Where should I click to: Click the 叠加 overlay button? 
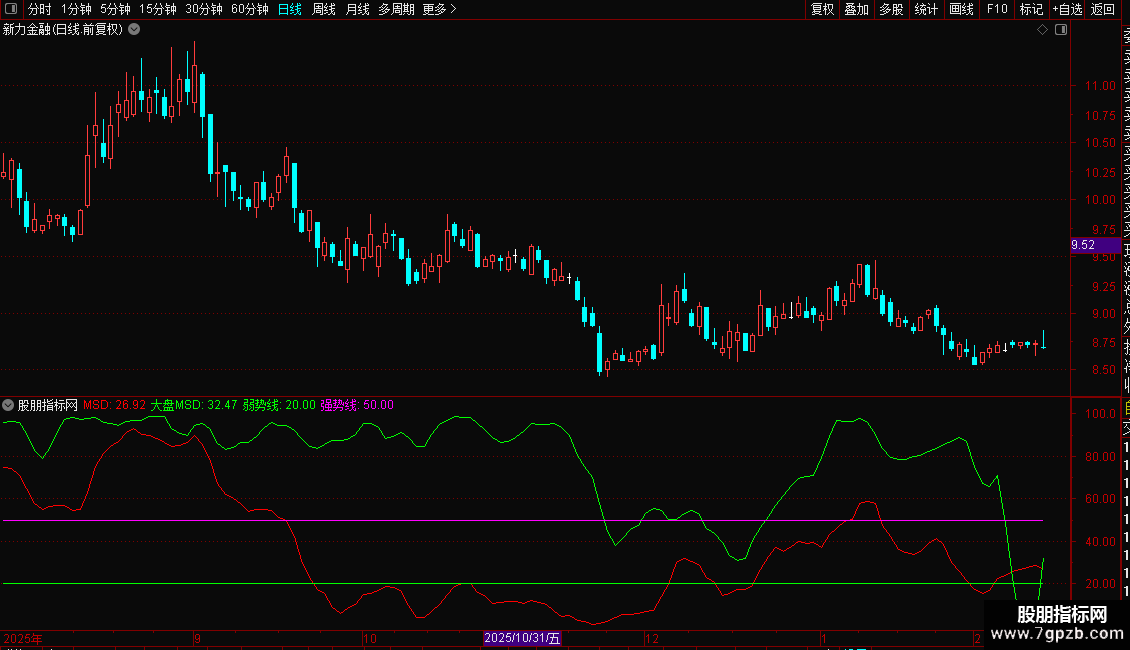(x=856, y=9)
